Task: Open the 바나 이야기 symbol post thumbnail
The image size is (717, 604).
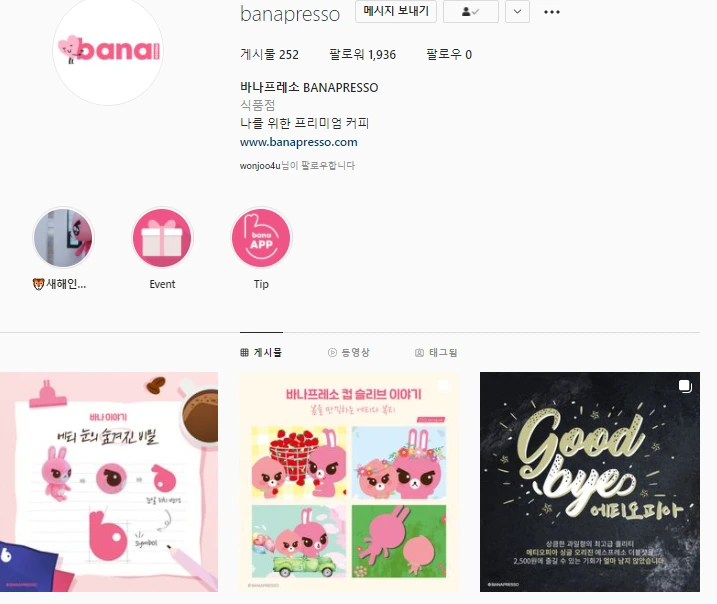Action: 109,482
